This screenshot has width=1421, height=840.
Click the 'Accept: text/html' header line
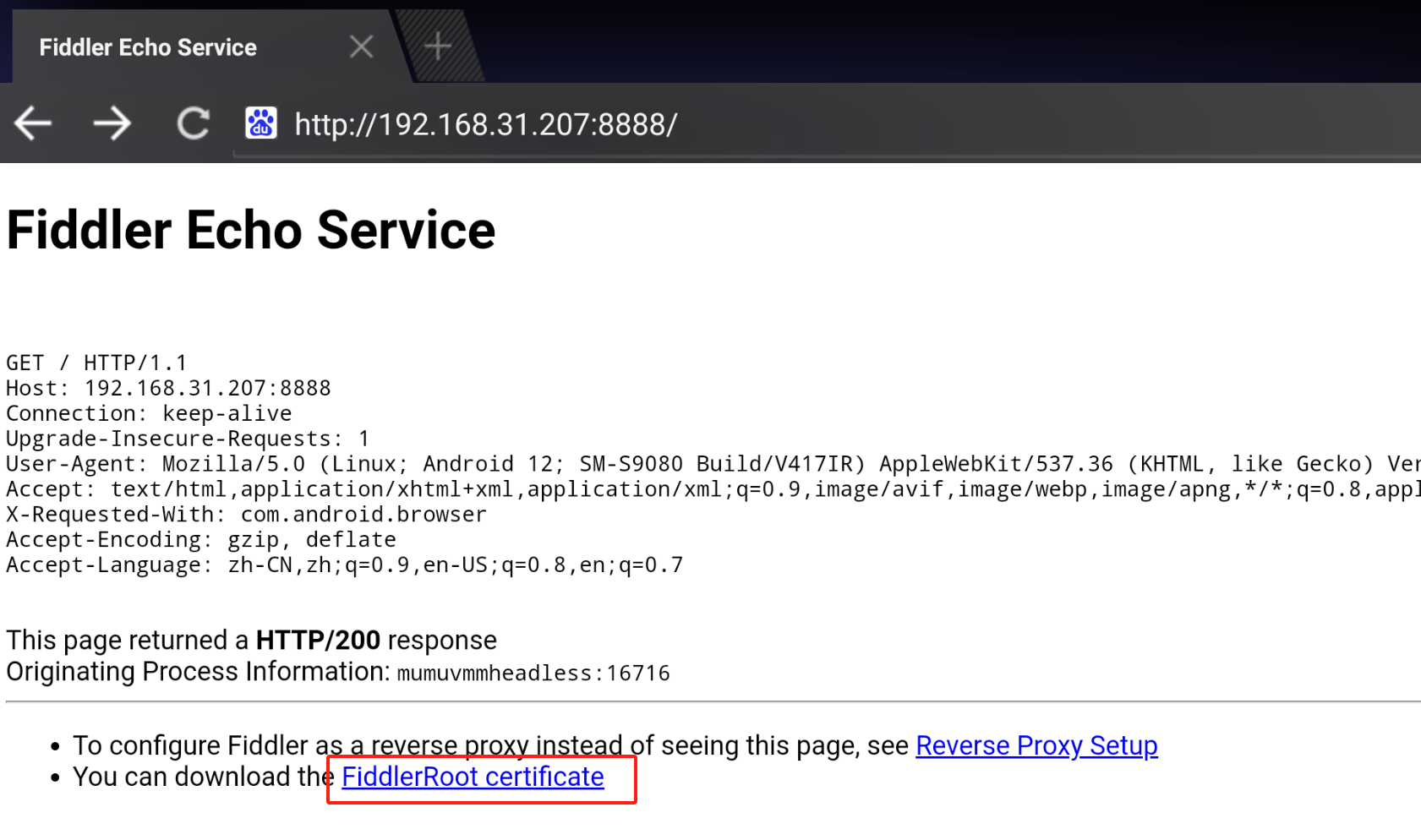tap(713, 489)
